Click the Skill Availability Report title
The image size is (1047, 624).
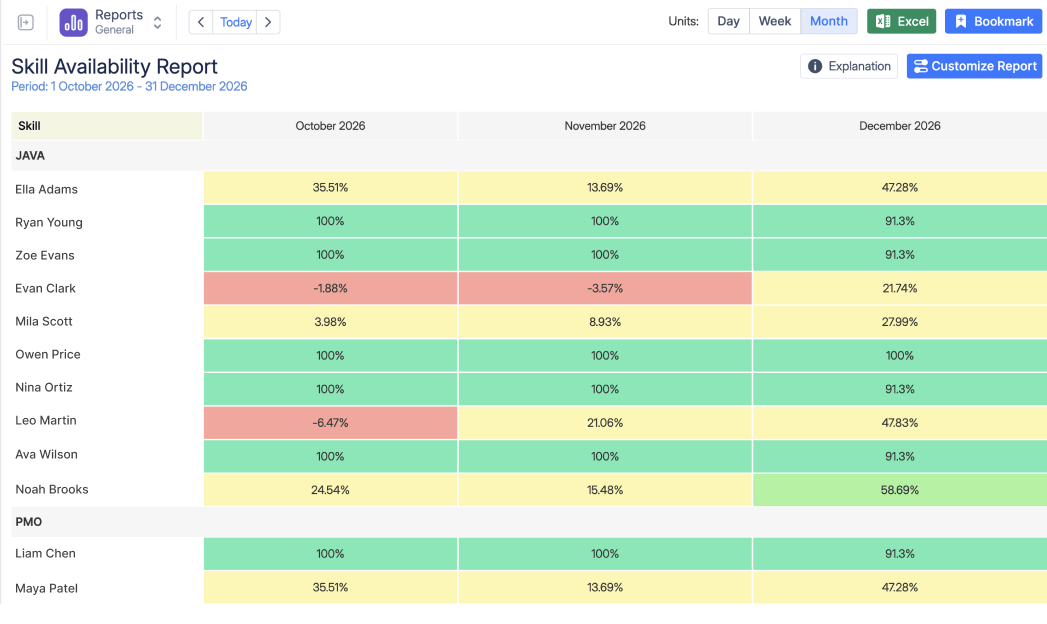pyautogui.click(x=114, y=67)
